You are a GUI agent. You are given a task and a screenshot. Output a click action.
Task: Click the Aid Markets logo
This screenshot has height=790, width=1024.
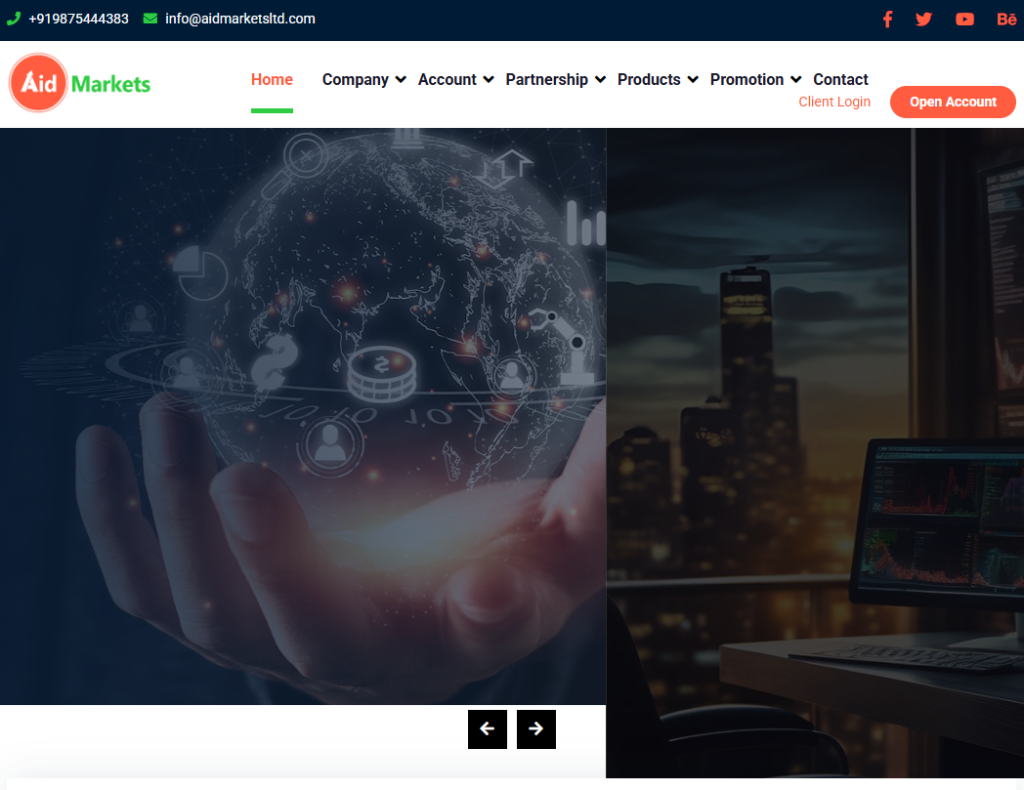point(80,83)
